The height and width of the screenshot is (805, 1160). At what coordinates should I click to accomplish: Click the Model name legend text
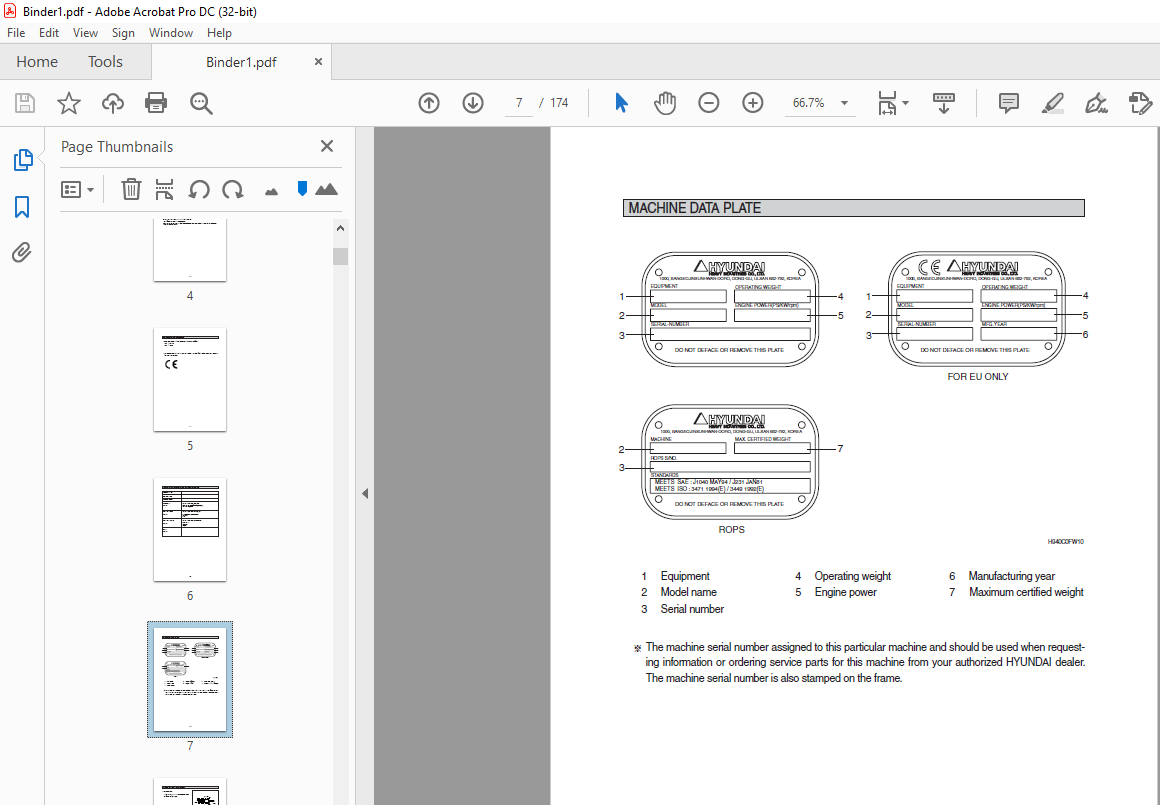tap(689, 592)
